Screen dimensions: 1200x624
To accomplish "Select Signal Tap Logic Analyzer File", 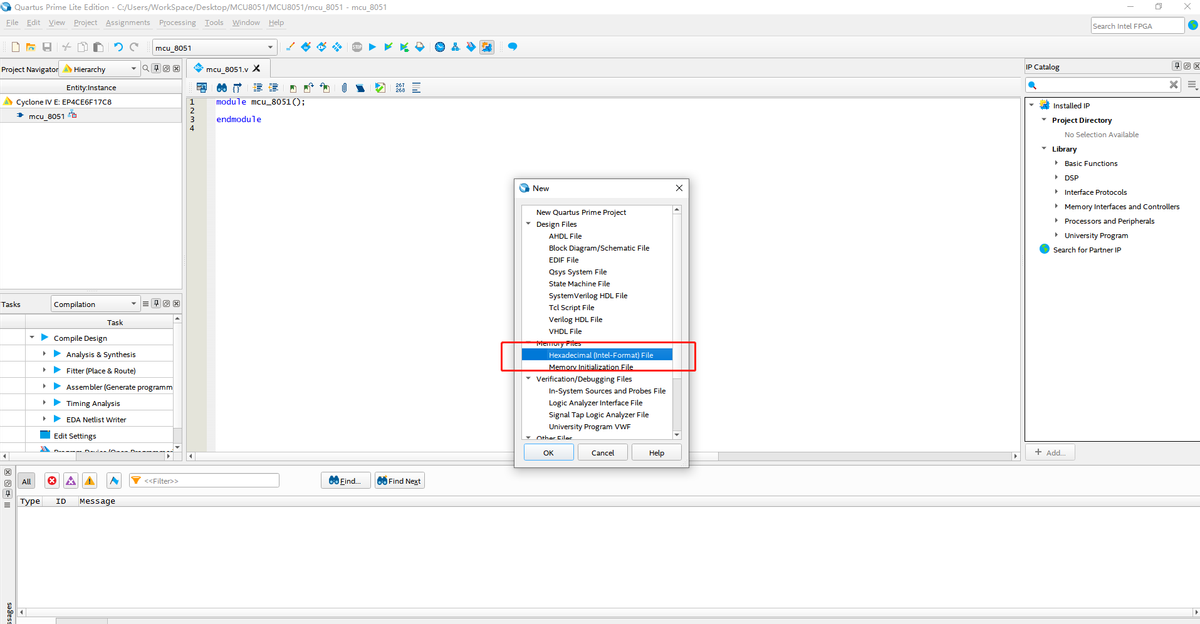I will [x=598, y=414].
